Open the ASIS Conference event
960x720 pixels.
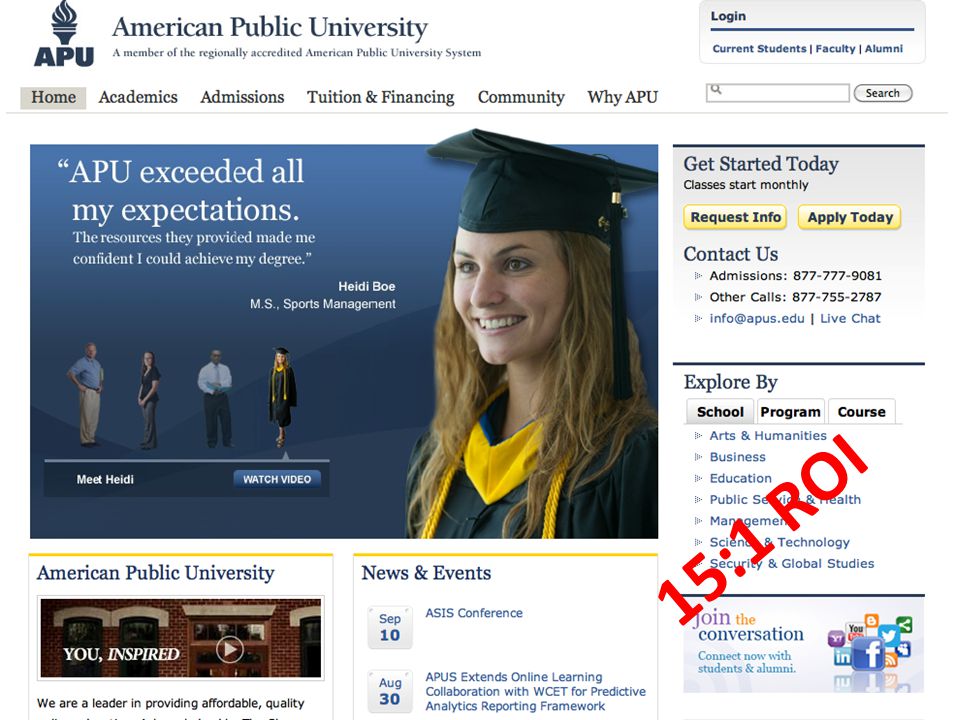(x=474, y=613)
